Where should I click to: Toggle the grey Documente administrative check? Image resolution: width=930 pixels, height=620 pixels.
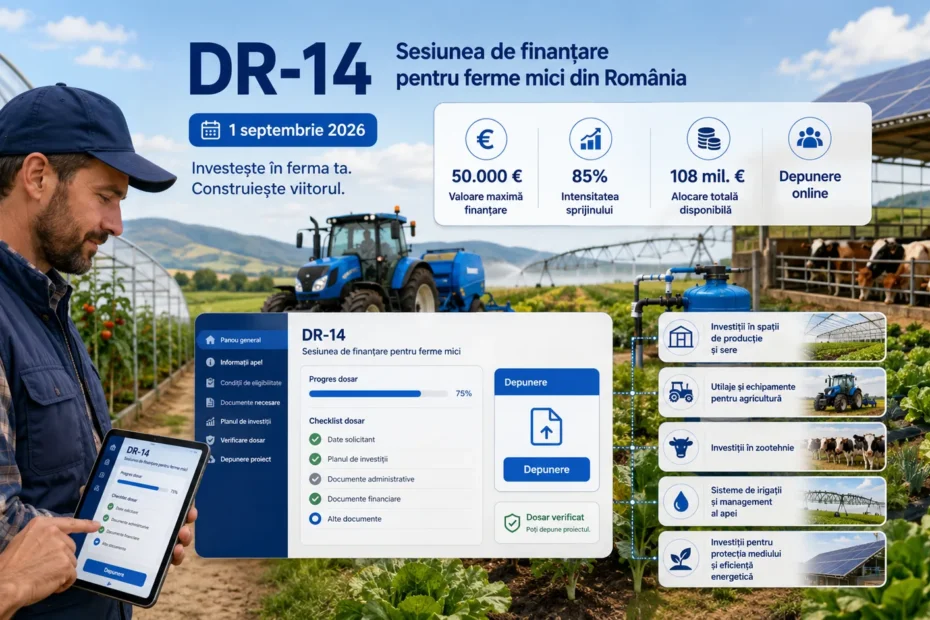tap(315, 479)
